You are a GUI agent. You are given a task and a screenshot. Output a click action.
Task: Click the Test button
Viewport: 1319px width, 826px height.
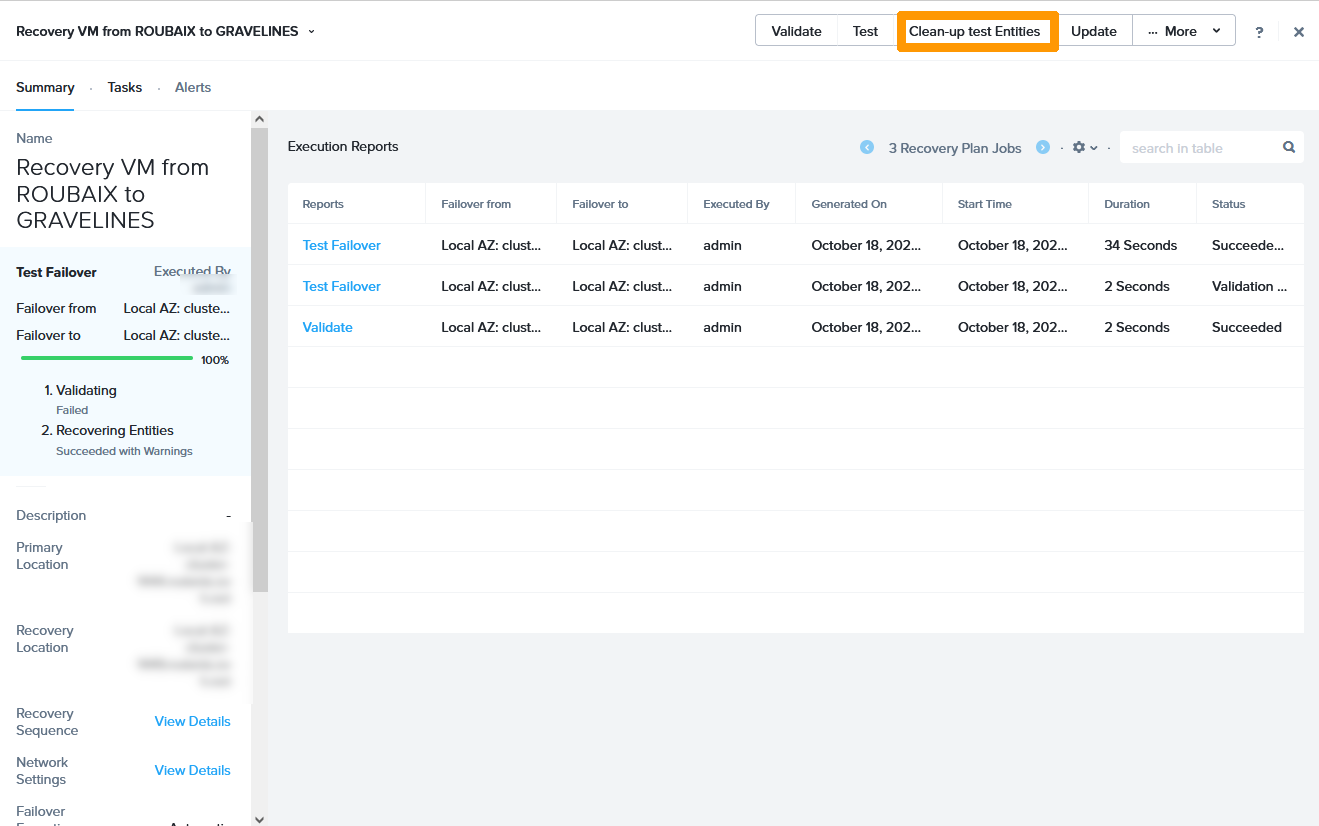pos(865,31)
